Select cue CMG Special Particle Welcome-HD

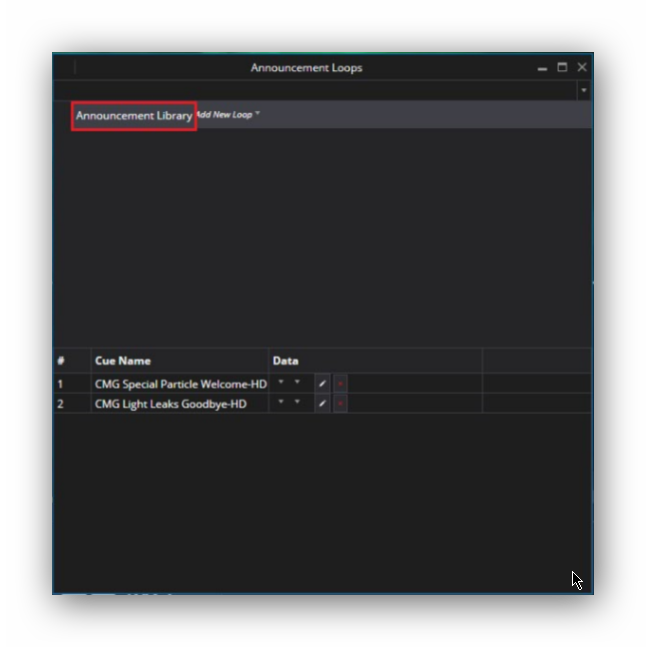pos(181,384)
